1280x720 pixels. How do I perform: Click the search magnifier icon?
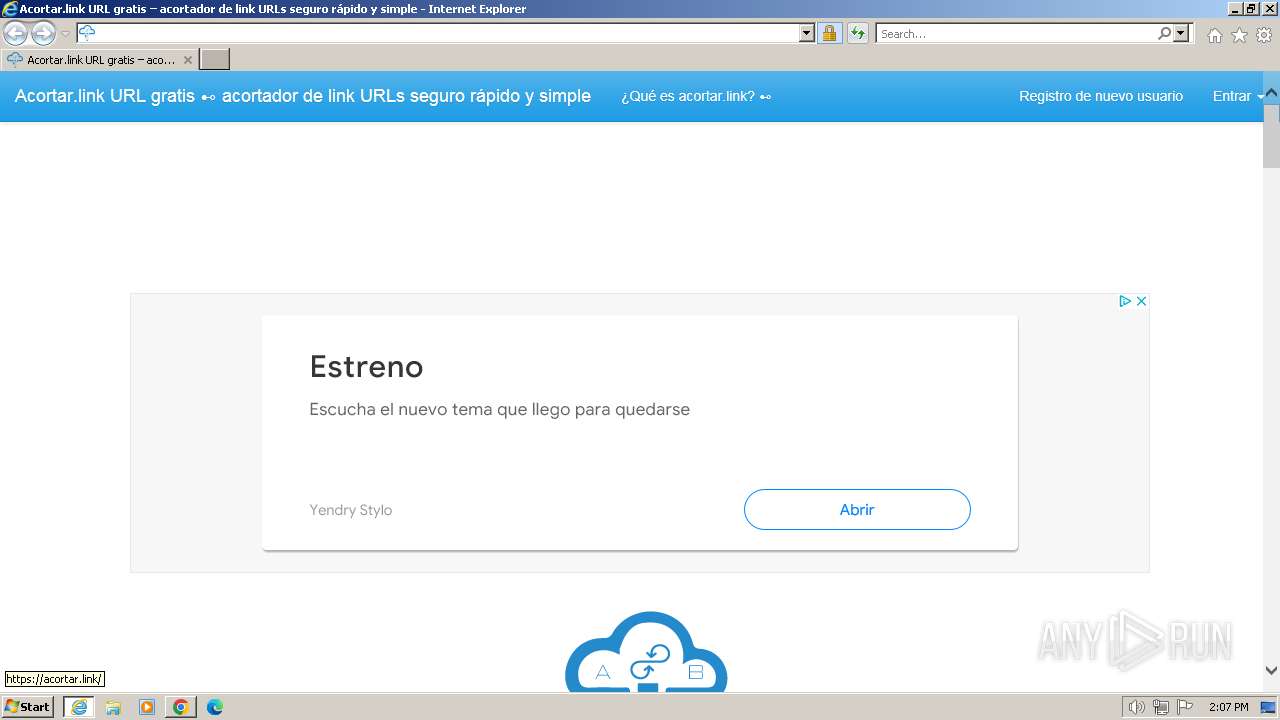point(1164,33)
